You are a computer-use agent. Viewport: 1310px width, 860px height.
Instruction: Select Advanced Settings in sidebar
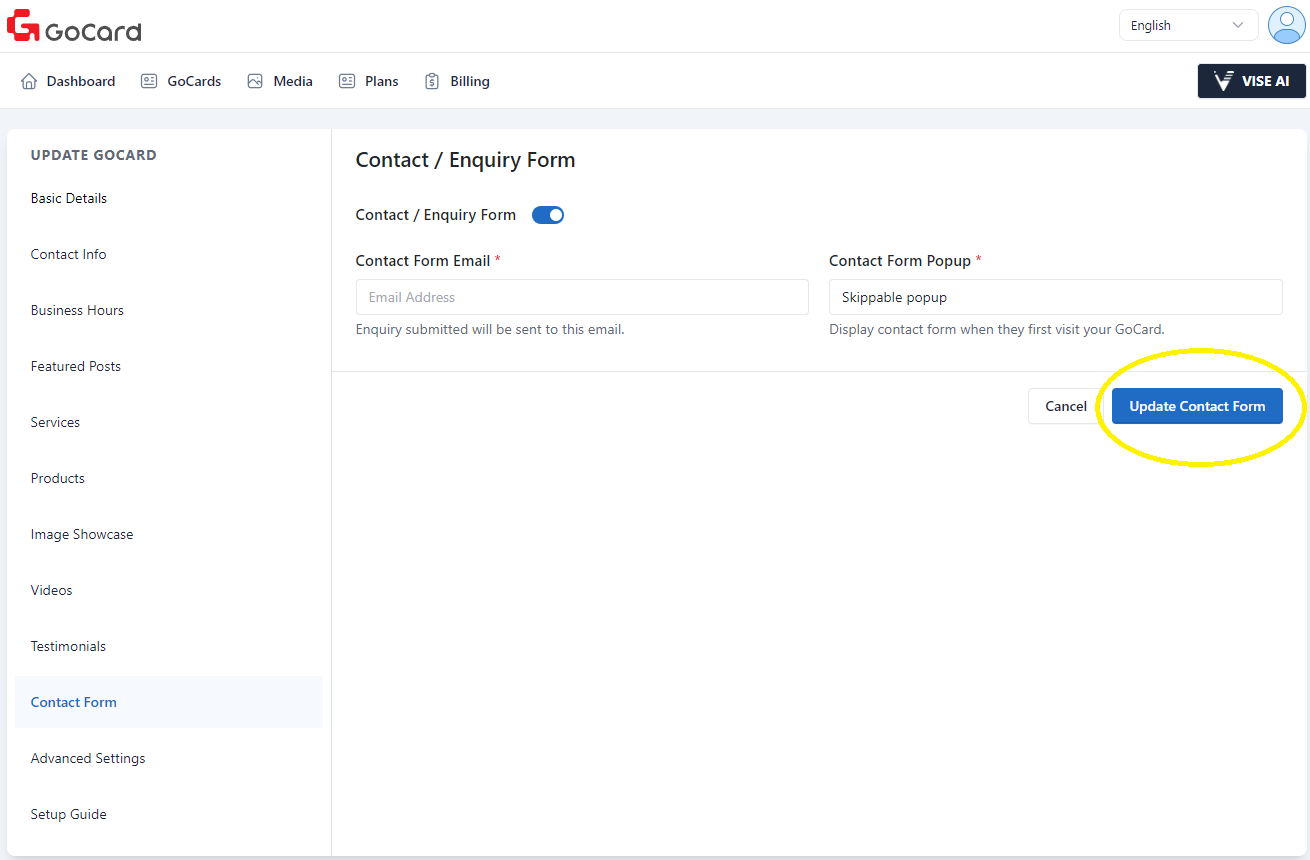[x=88, y=758]
